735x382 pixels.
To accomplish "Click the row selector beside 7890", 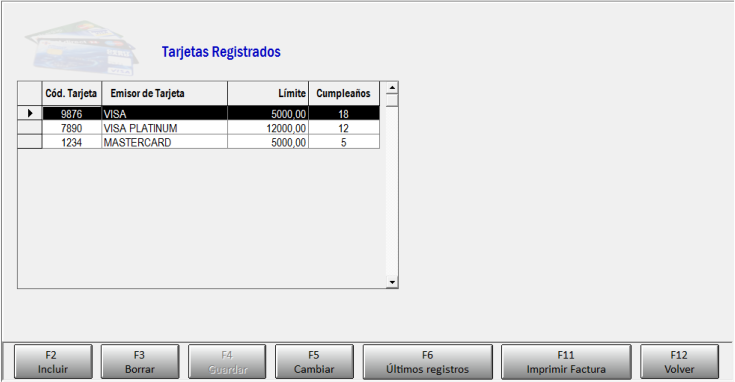I will pyautogui.click(x=30, y=127).
